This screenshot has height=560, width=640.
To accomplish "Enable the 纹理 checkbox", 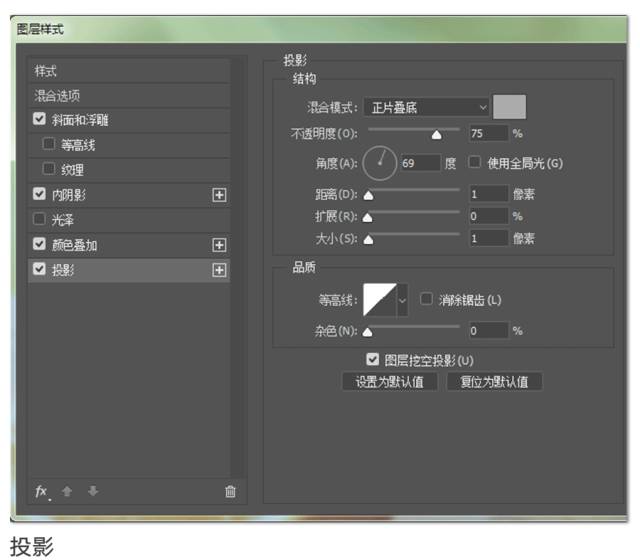I will click(49, 169).
